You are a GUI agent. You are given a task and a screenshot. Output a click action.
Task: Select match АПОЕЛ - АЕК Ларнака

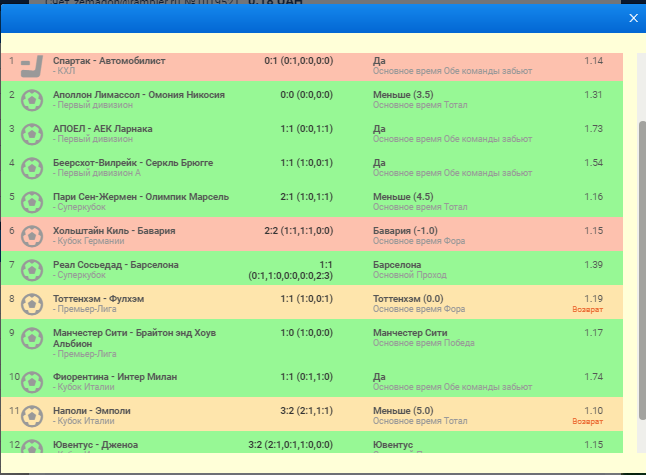103,129
